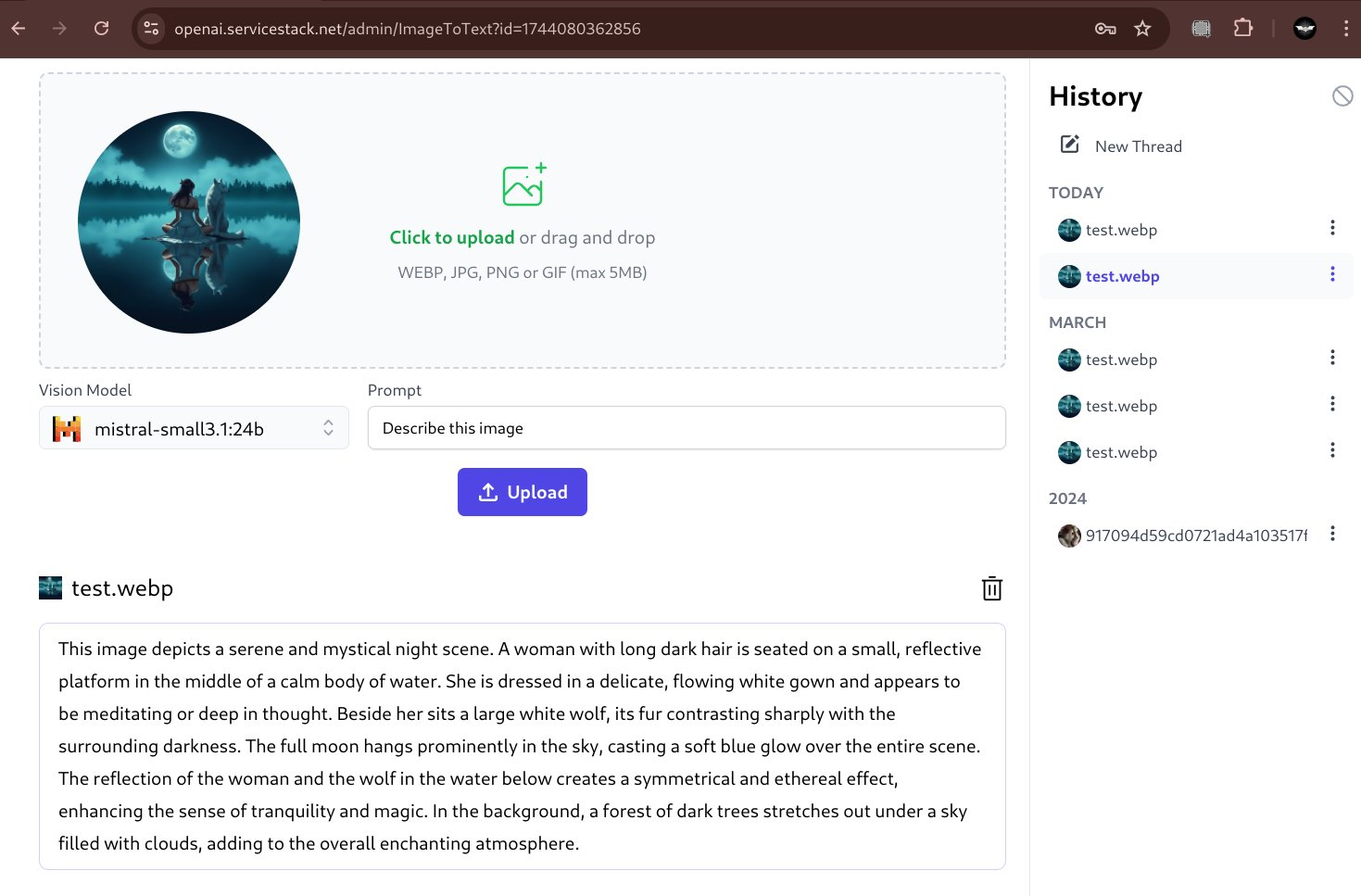
Task: Click the clear history icon next to the History heading
Action: [x=1342, y=95]
